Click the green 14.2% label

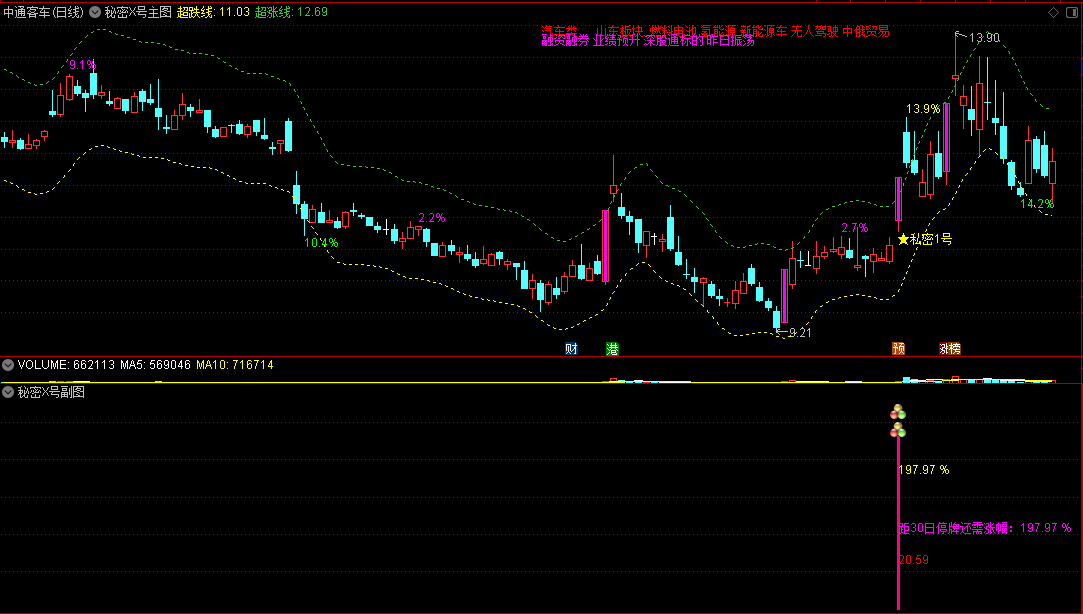pos(1037,204)
